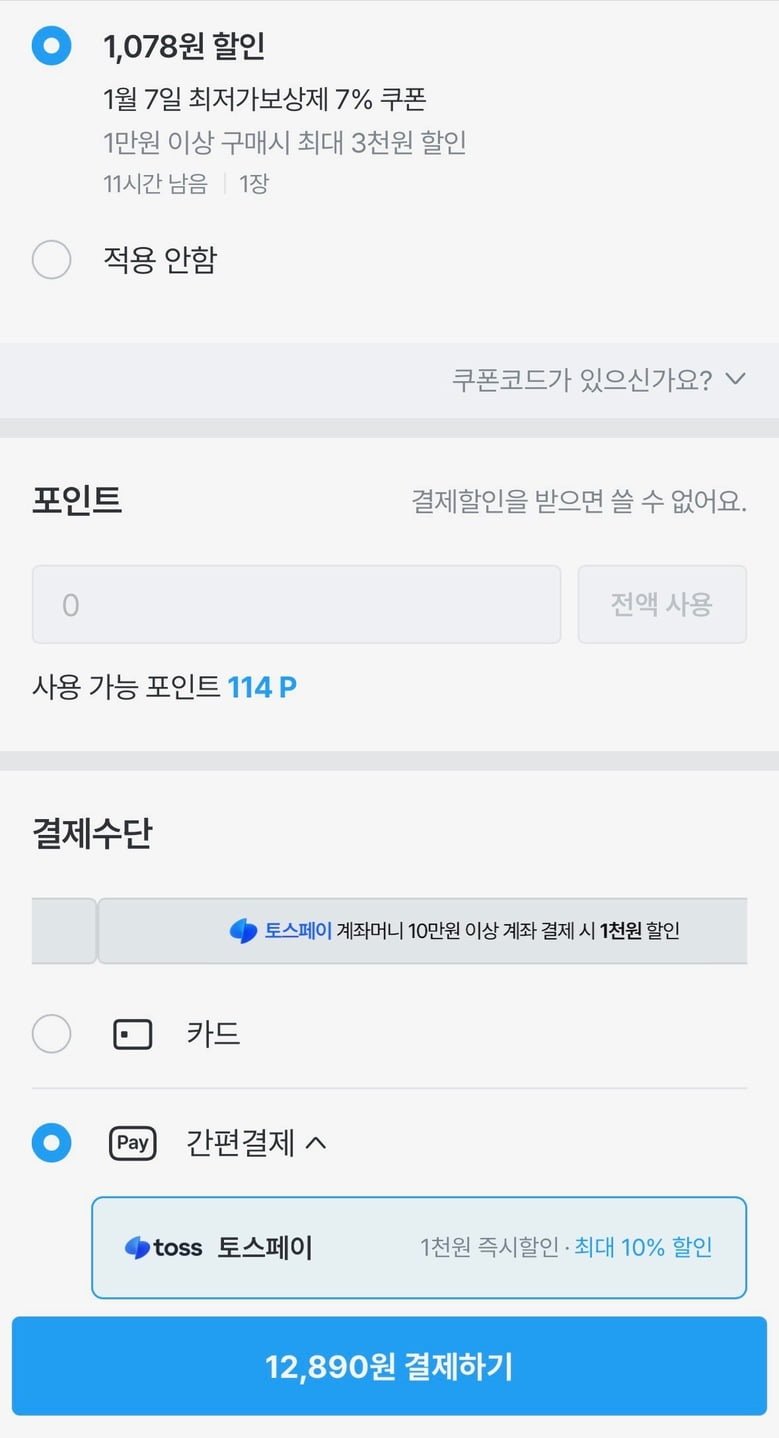779x1438 pixels.
Task: Click the 1월 7일 최저가보상제 7% 쿠폰 label
Action: pos(265,100)
